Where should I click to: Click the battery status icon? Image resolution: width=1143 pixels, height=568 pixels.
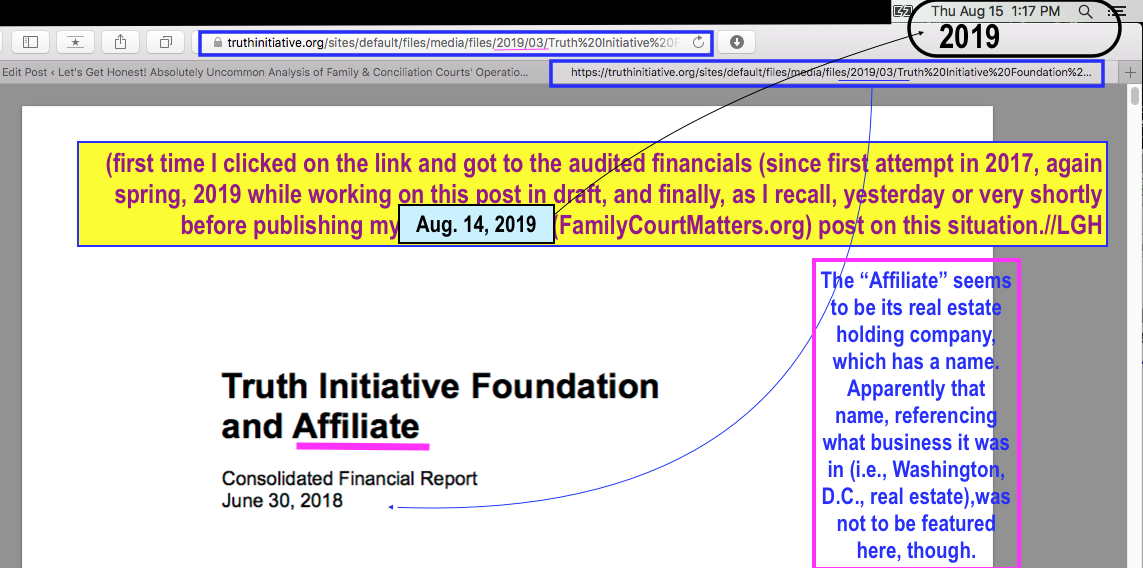pyautogui.click(x=903, y=11)
